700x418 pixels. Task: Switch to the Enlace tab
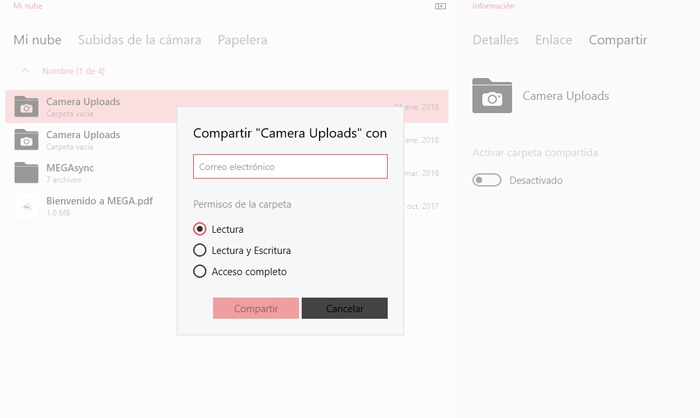click(554, 40)
